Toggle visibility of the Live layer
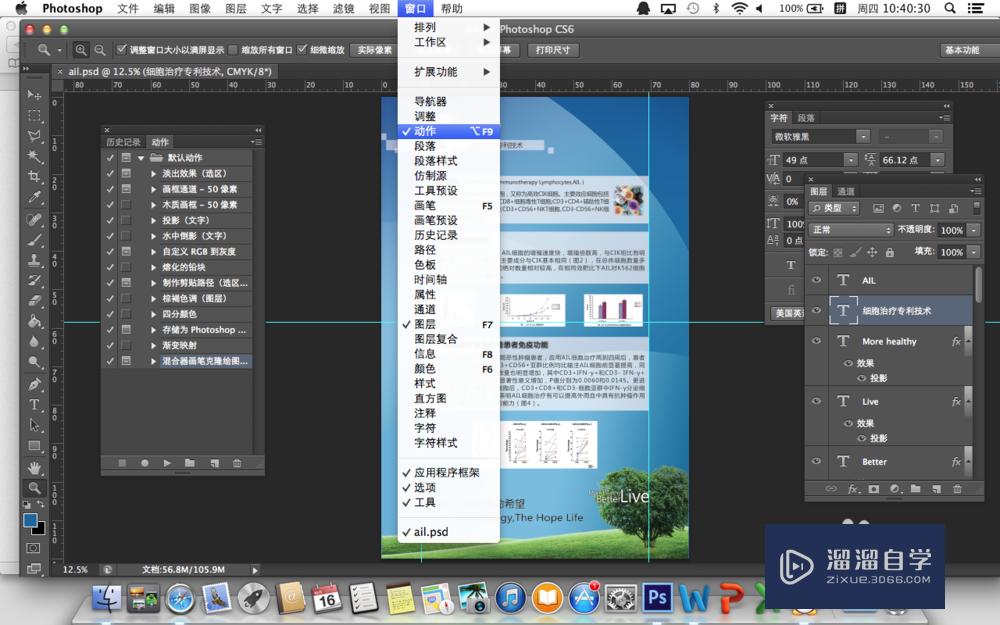This screenshot has width=1000, height=625. 817,402
